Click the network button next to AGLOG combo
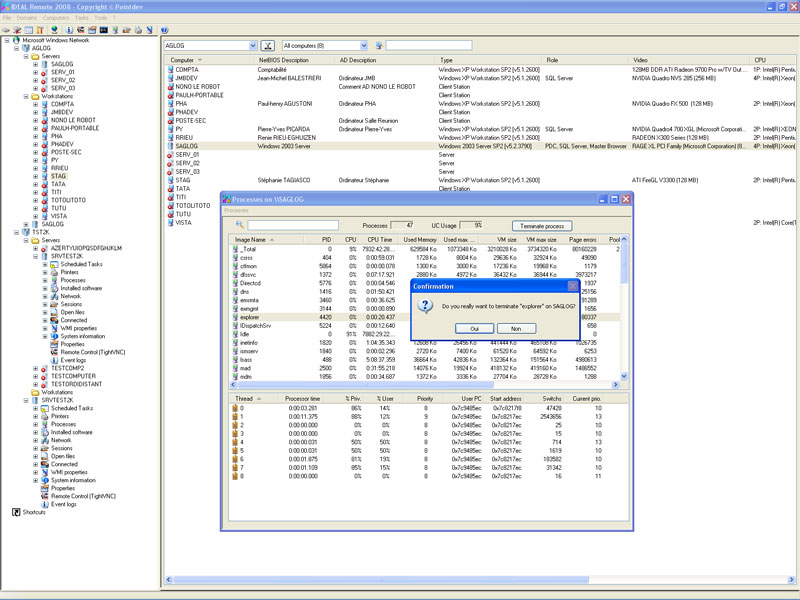800x600 pixels. 267,45
